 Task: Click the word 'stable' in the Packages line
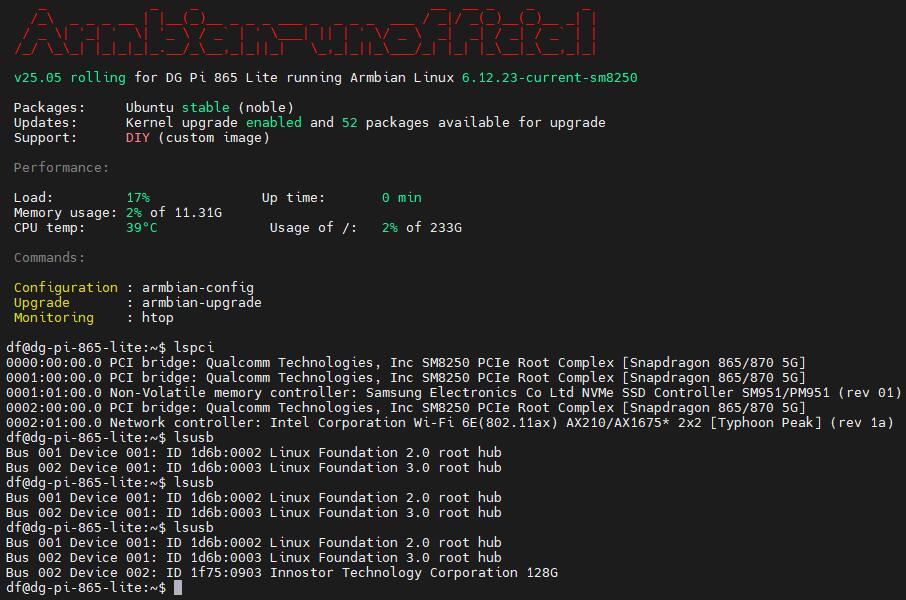coord(206,108)
